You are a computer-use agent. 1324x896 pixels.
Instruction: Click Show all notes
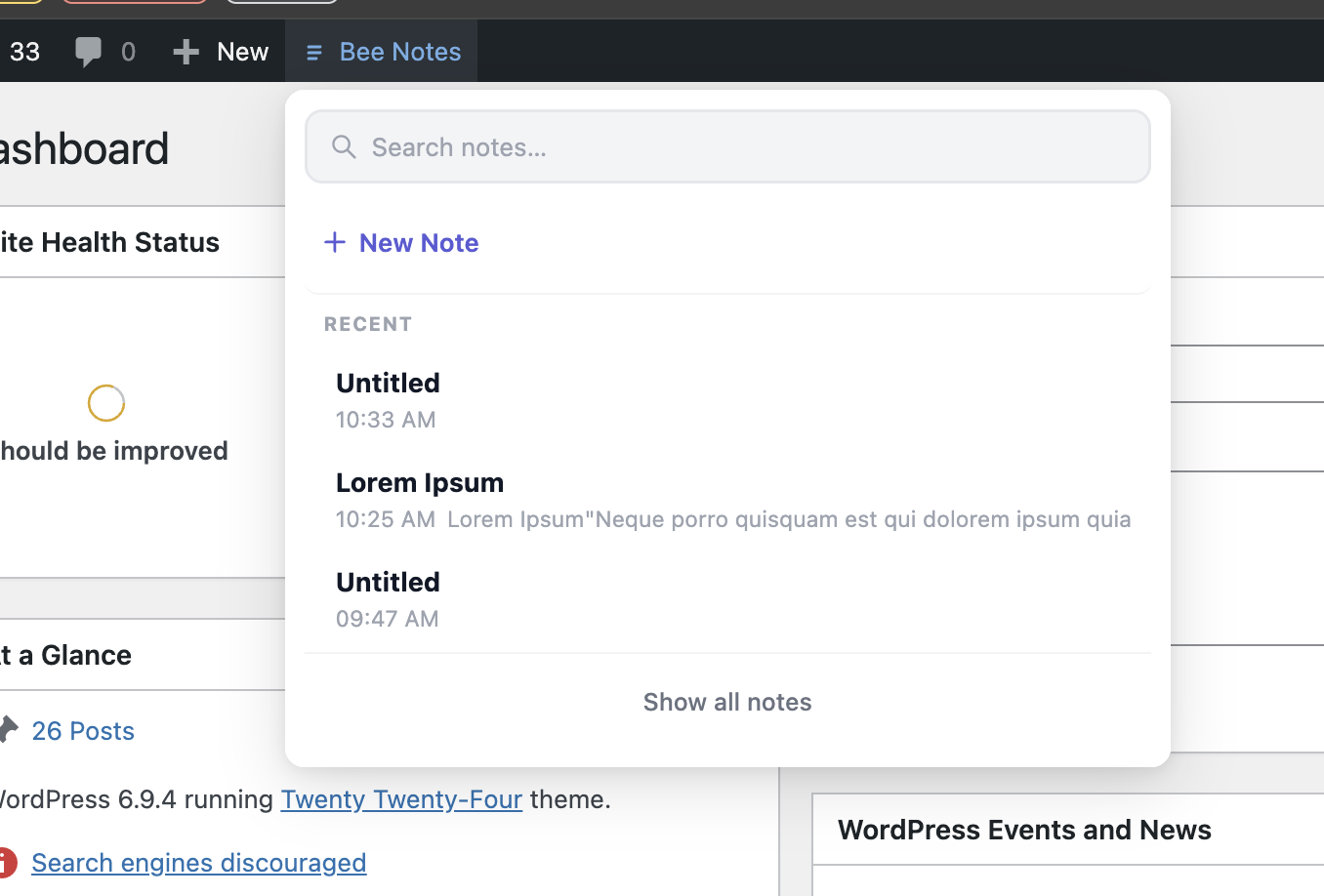click(727, 702)
